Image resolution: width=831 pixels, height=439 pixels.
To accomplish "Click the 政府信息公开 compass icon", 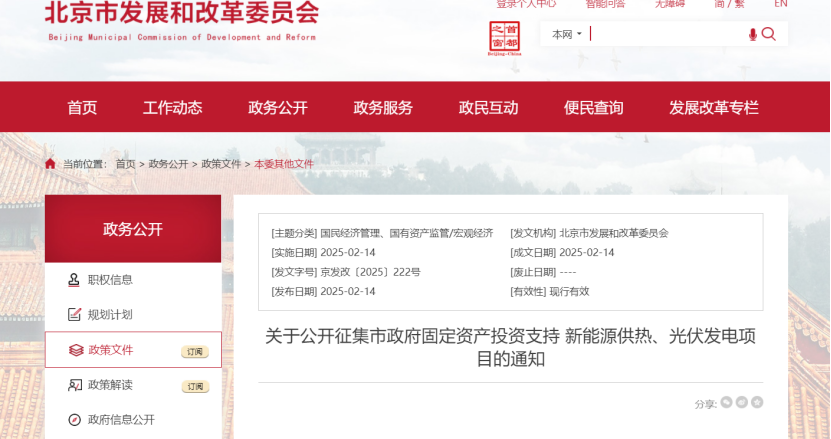I will pyautogui.click(x=74, y=420).
